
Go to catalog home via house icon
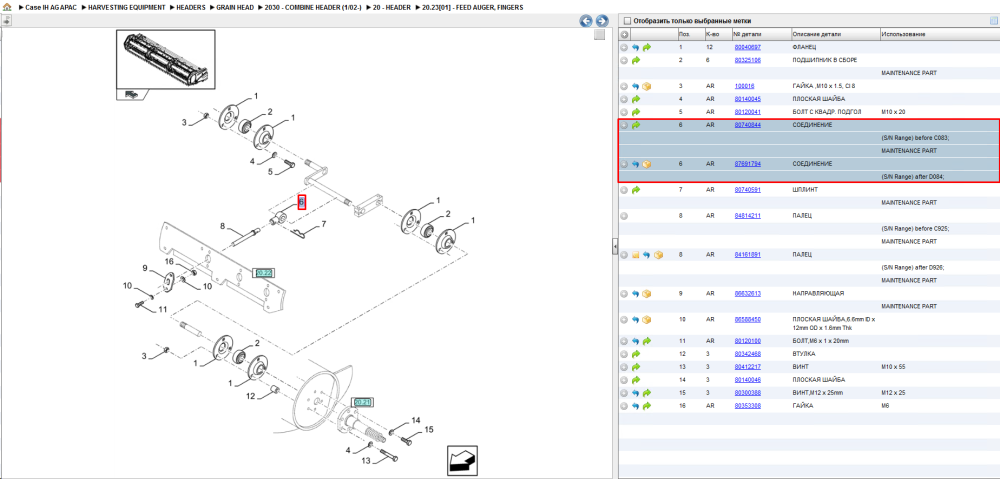[7, 7]
